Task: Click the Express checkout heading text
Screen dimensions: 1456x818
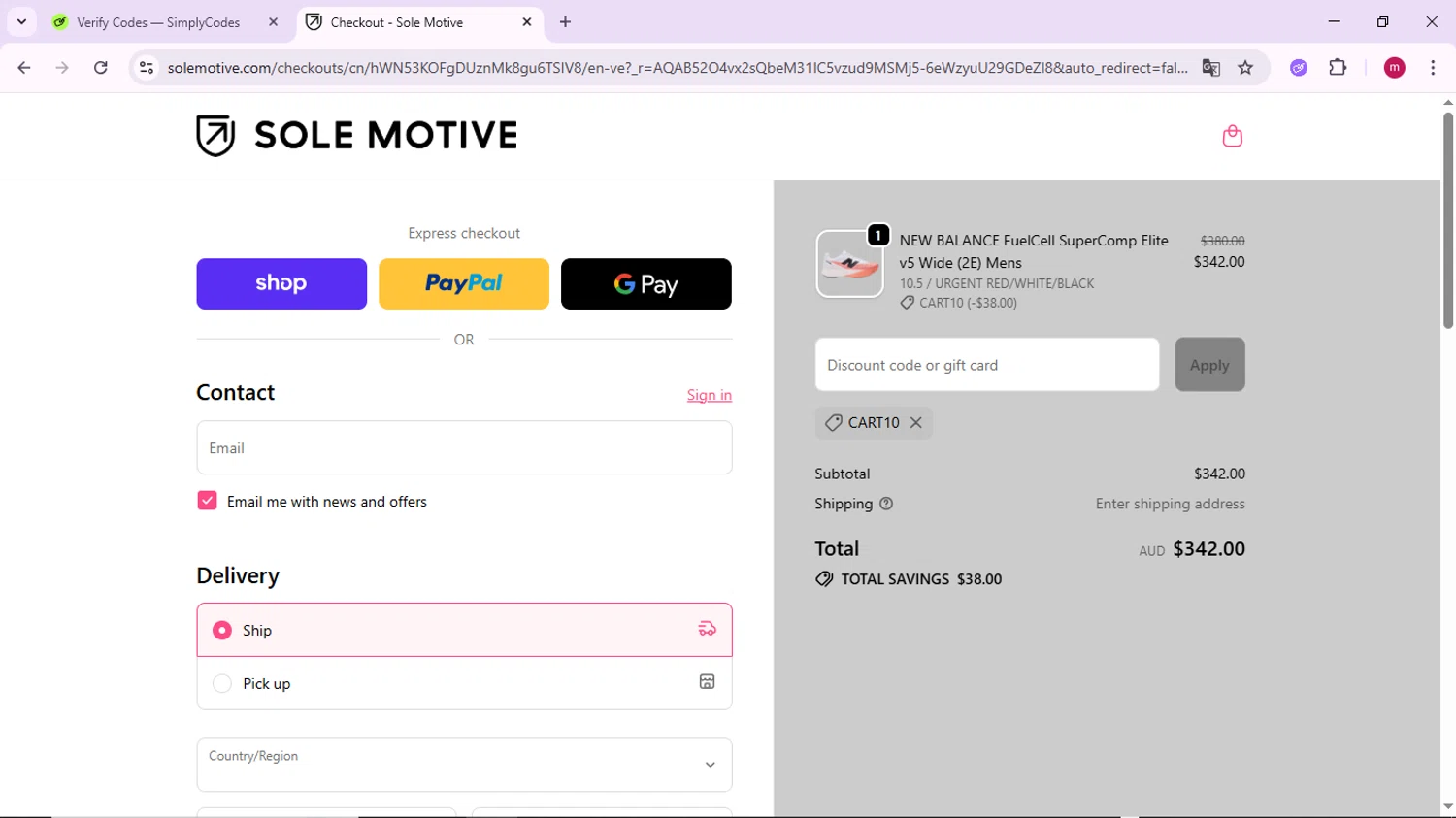Action: [x=464, y=233]
